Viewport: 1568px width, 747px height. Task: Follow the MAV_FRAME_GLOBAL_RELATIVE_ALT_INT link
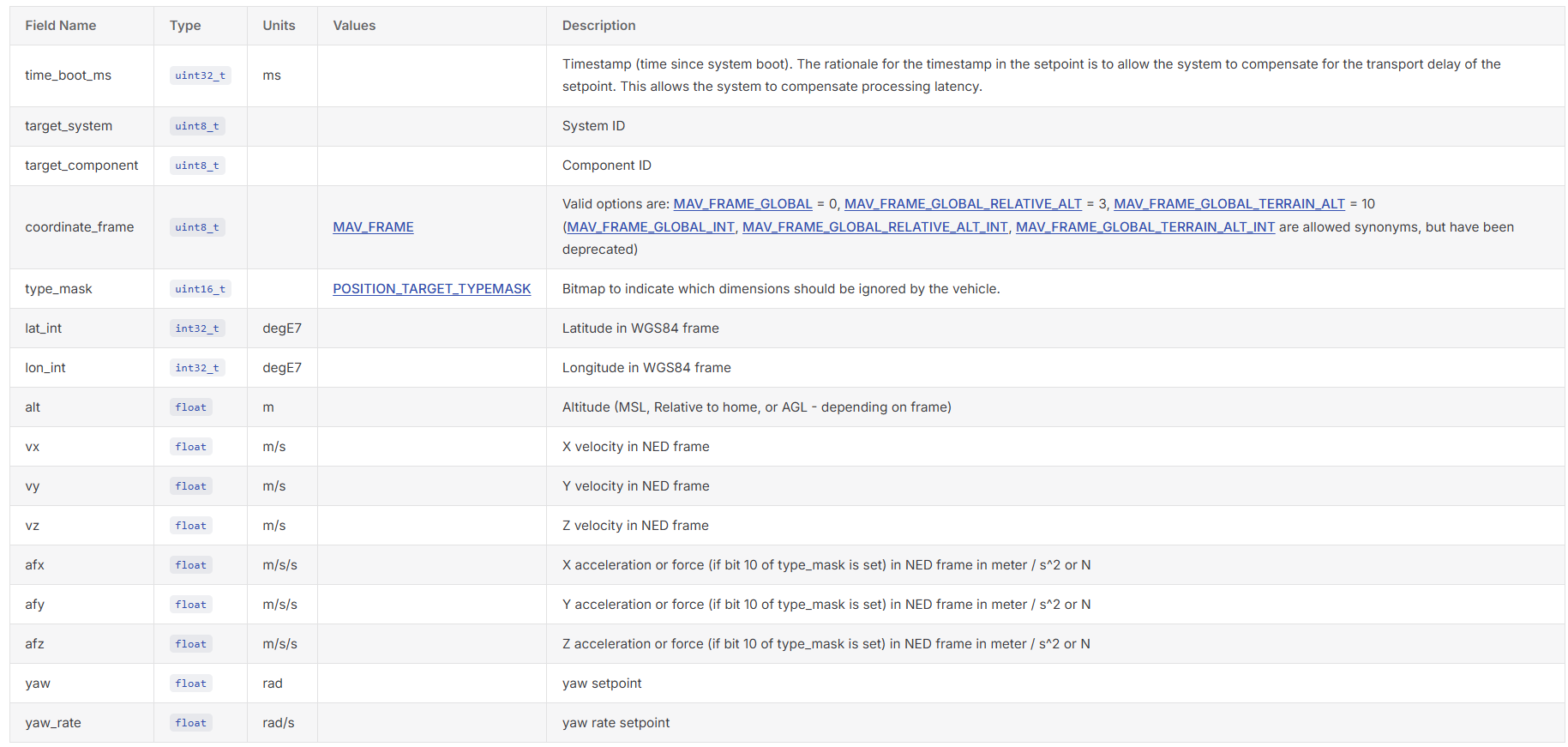click(x=874, y=227)
